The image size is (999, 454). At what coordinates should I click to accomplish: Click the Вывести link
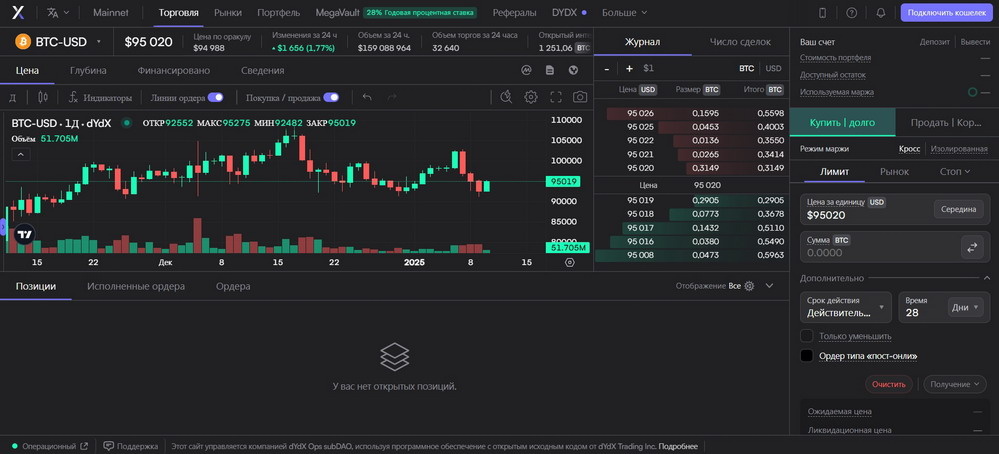(975, 42)
